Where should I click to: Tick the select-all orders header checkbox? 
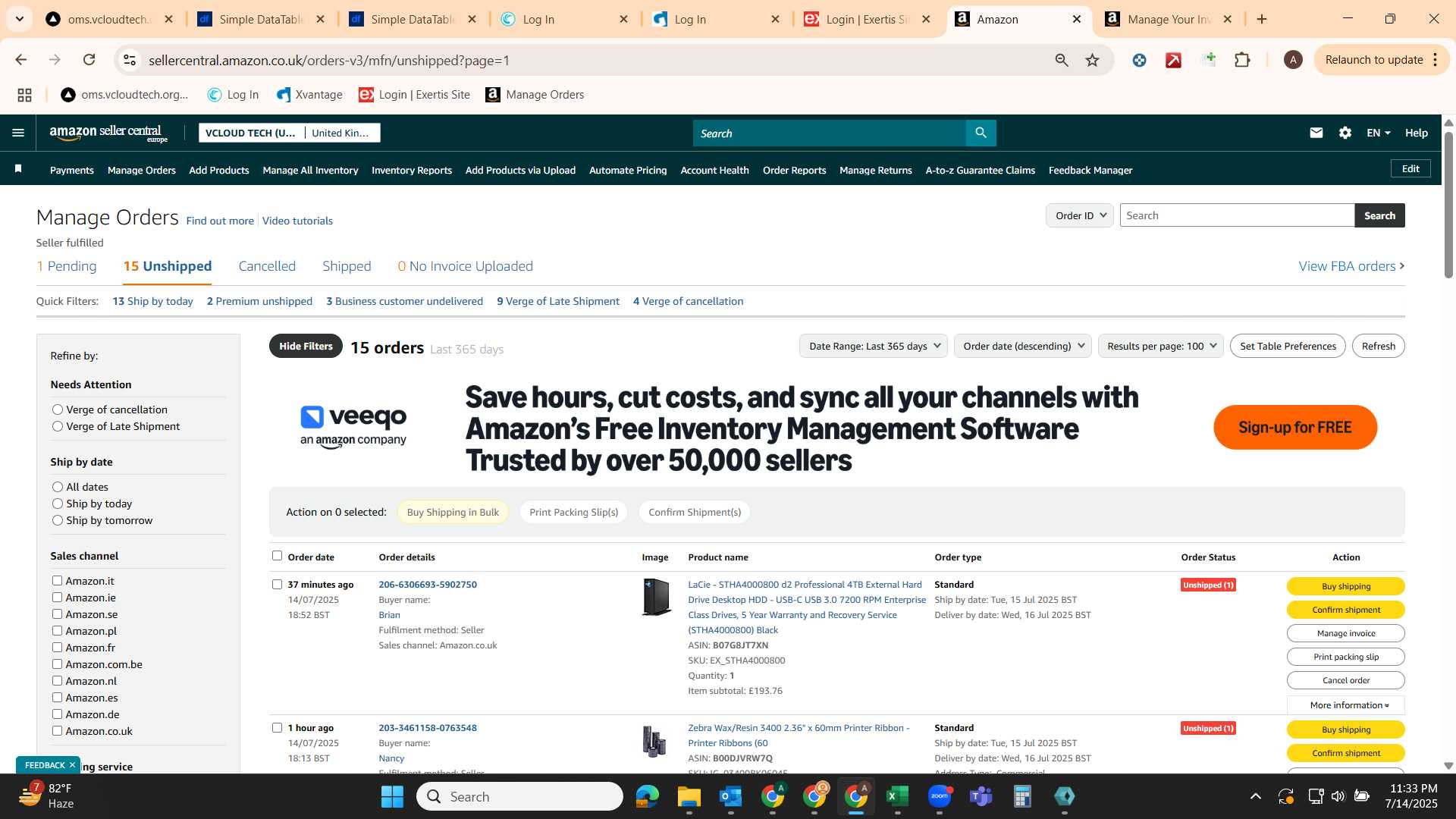coord(277,556)
